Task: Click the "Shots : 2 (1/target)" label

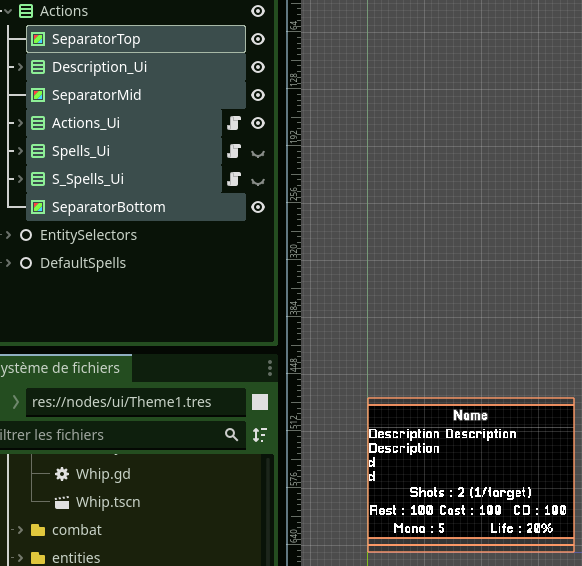Action: [x=470, y=493]
